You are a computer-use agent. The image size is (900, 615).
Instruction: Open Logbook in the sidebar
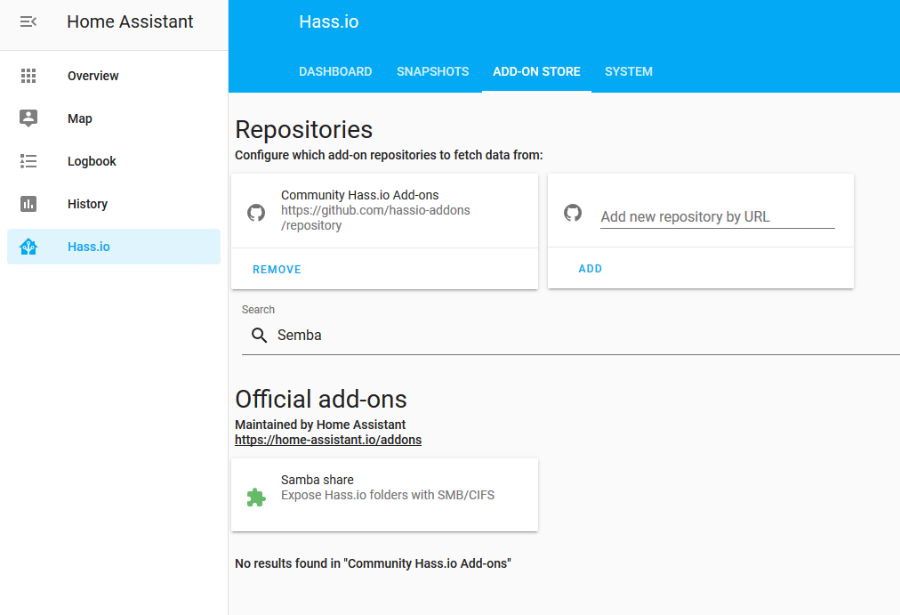point(114,161)
